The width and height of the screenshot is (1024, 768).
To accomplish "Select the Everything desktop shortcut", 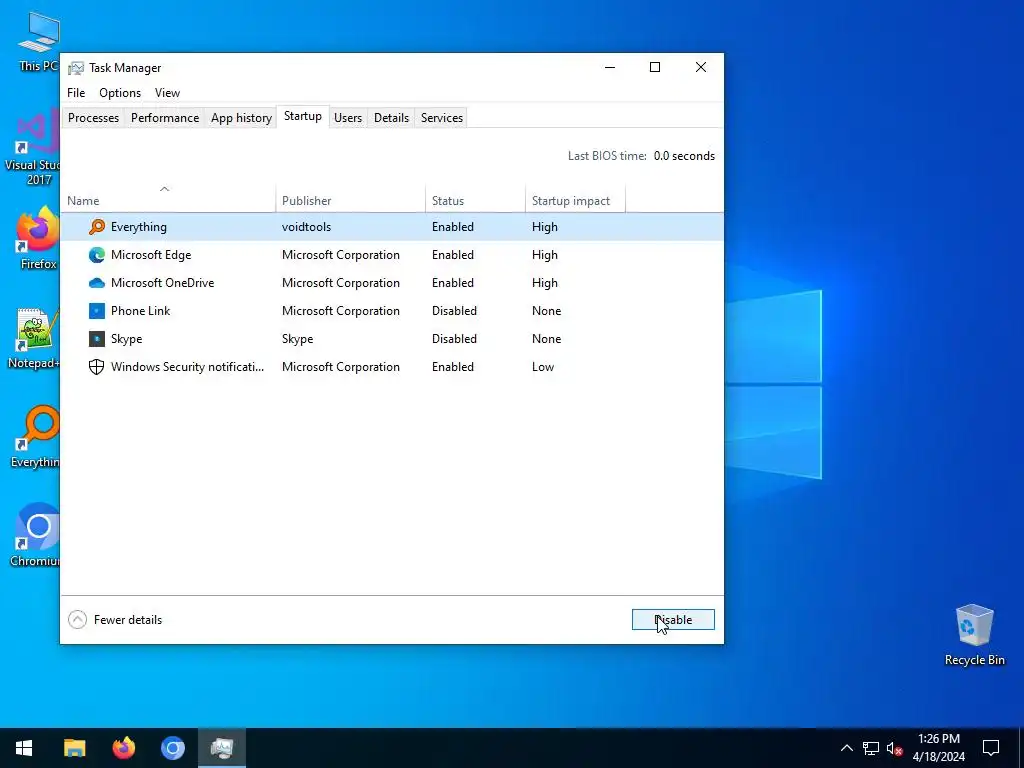I will [37, 437].
